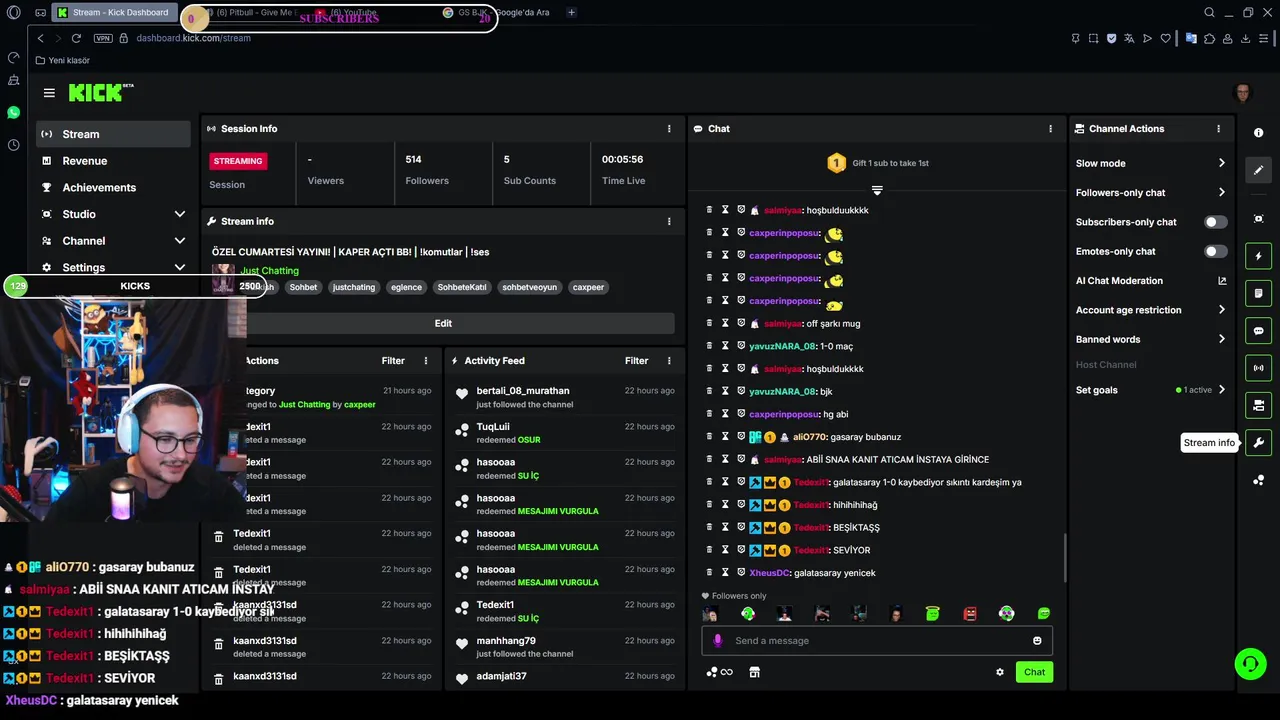Toggle the browser VPN badge
The width and height of the screenshot is (1280, 720).
[103, 38]
